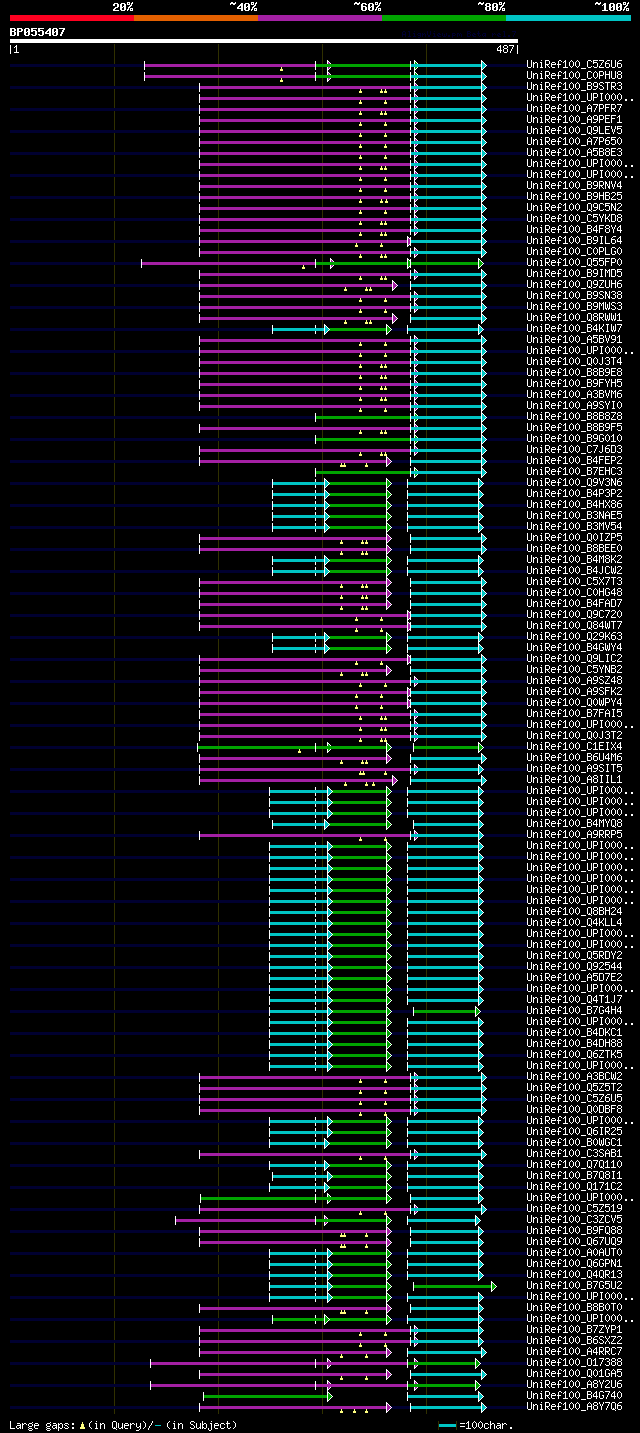The height and width of the screenshot is (1433, 640).
Task: Open the UniRef100_A7PFR7 hit
Action: (574, 109)
